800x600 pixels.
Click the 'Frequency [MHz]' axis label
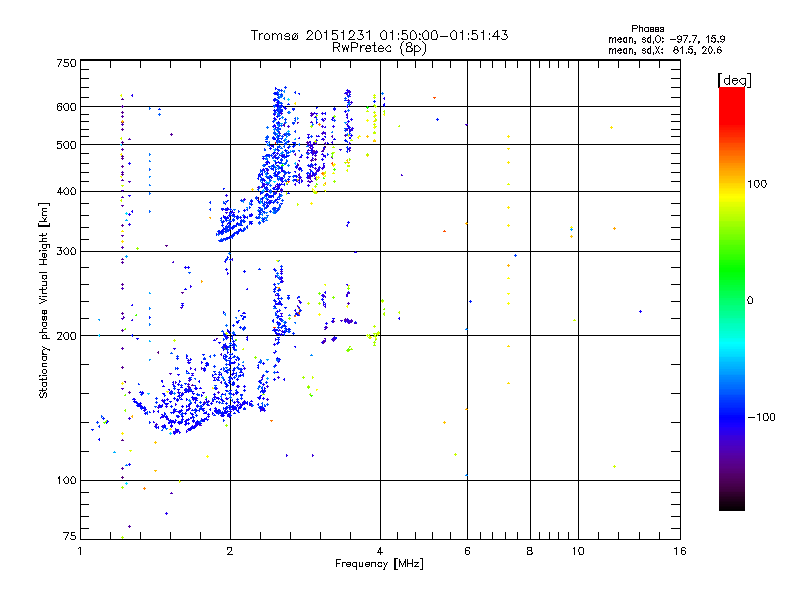pos(379,564)
